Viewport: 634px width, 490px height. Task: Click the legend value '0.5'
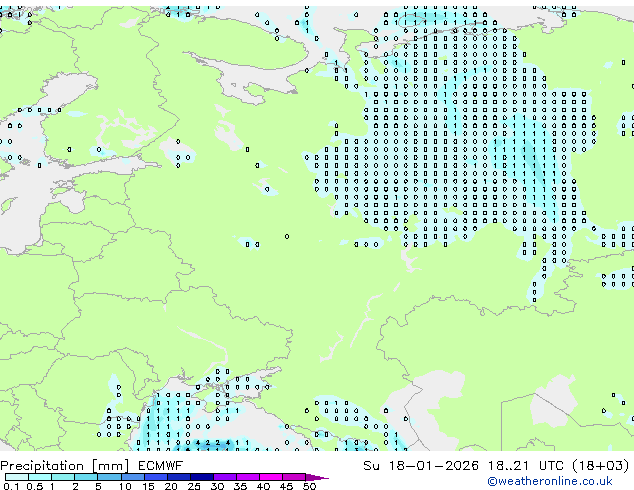pyautogui.click(x=34, y=486)
